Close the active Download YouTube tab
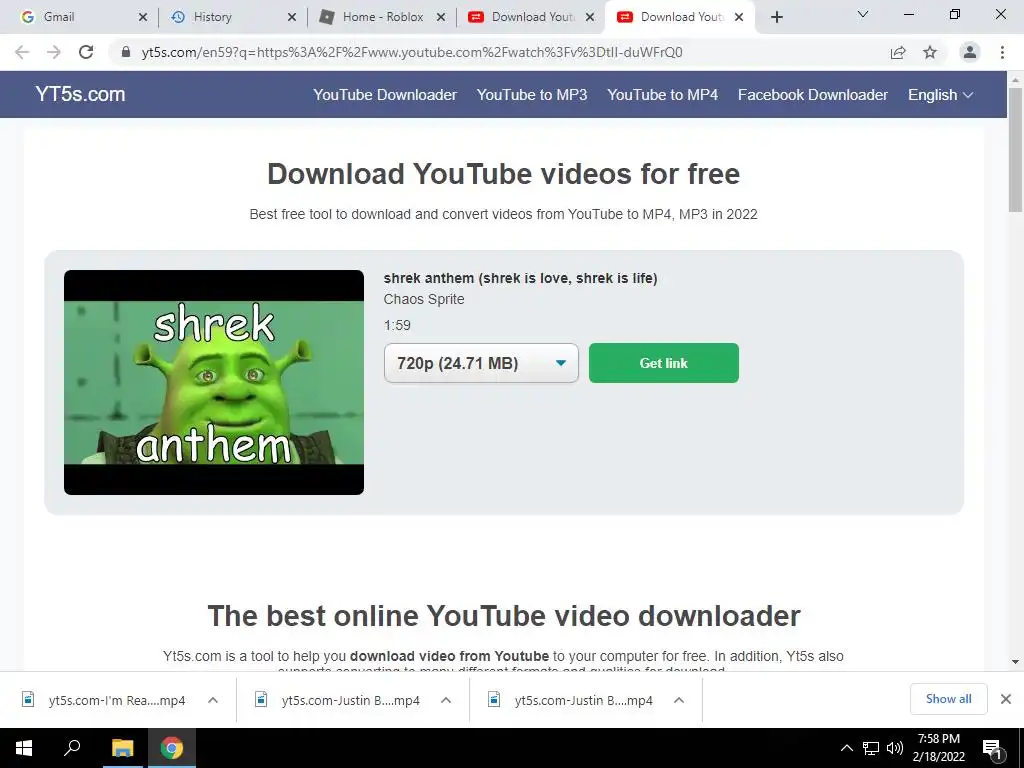The image size is (1024, 768). (739, 17)
